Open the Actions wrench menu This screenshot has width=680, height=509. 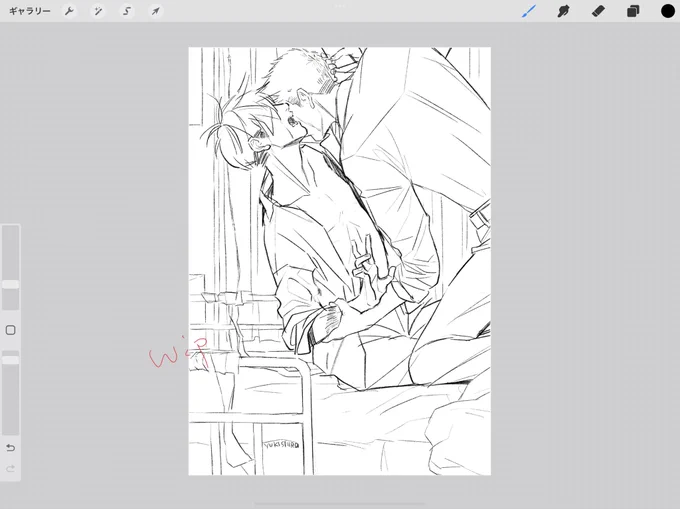tap(69, 11)
